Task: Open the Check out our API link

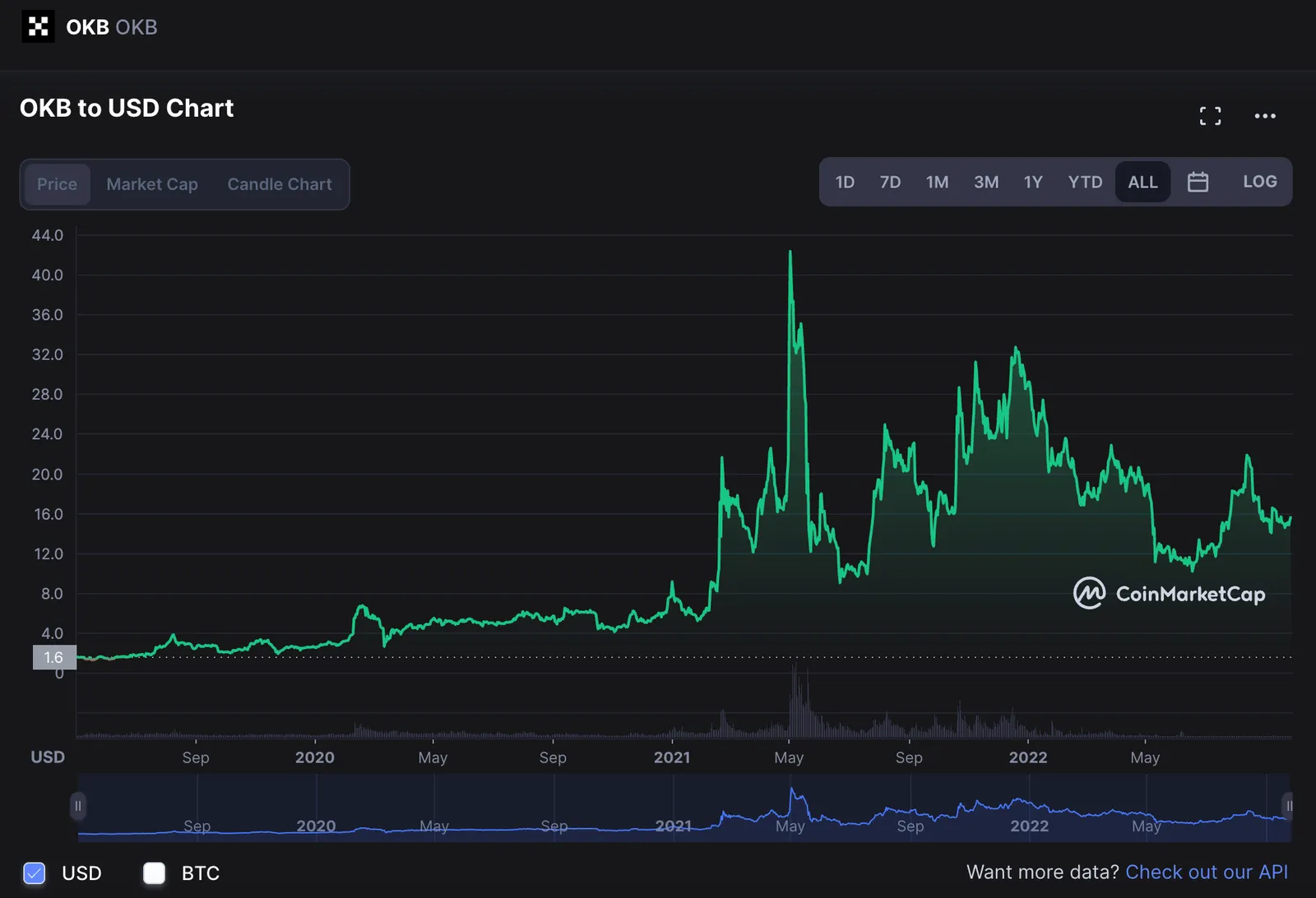Action: click(1207, 872)
